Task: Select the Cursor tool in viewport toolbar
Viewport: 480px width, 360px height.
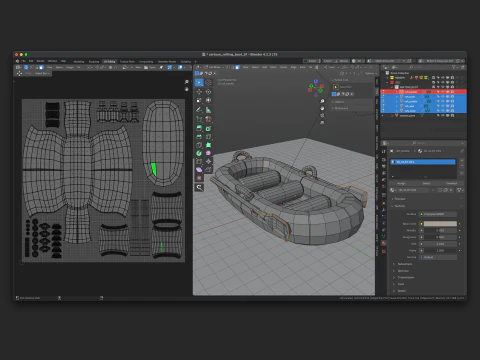Action: pos(209,82)
